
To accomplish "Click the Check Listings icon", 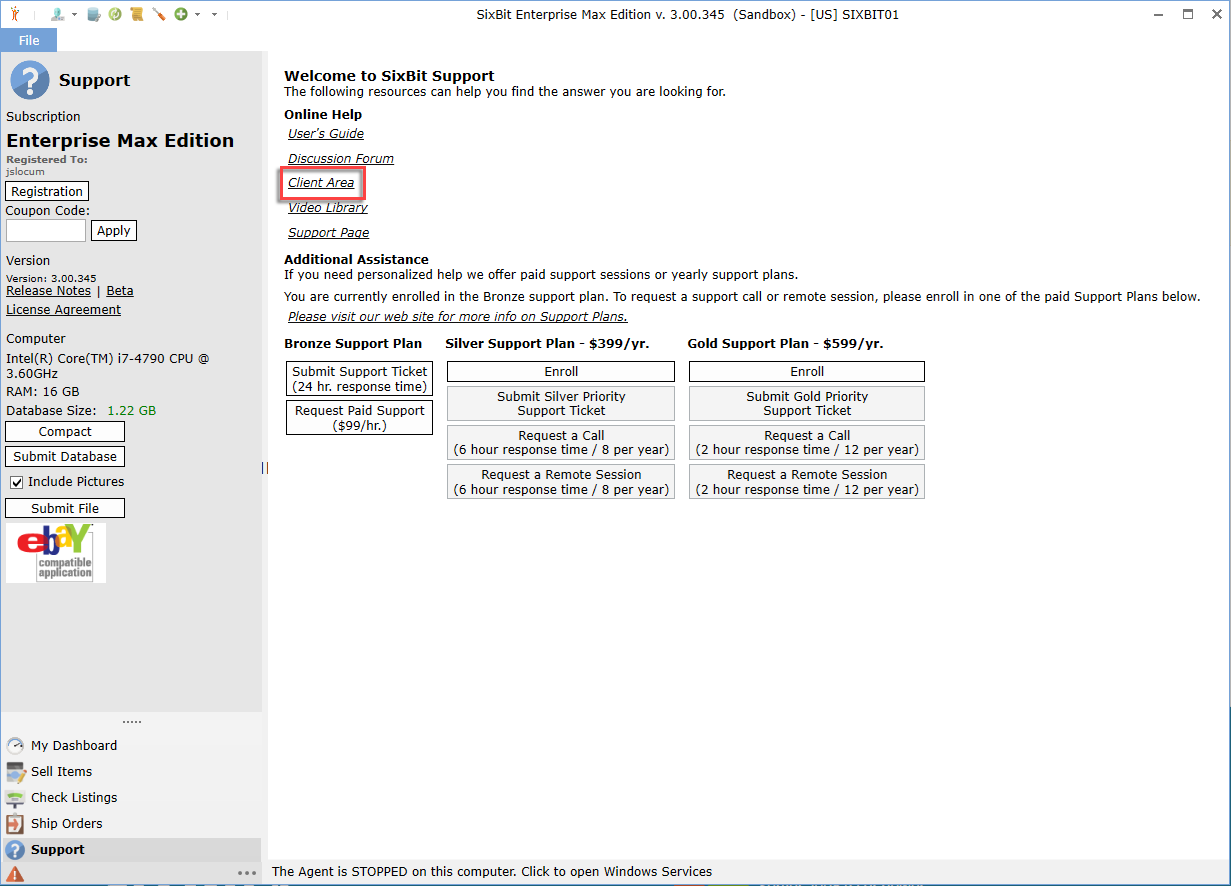I will (15, 798).
